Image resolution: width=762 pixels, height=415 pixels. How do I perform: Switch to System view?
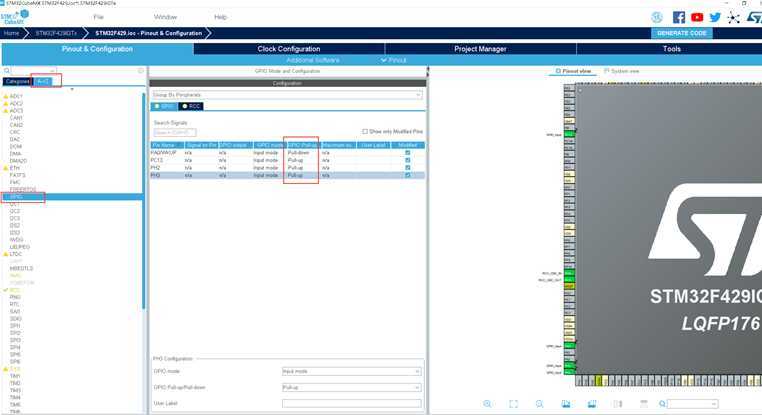click(x=622, y=71)
